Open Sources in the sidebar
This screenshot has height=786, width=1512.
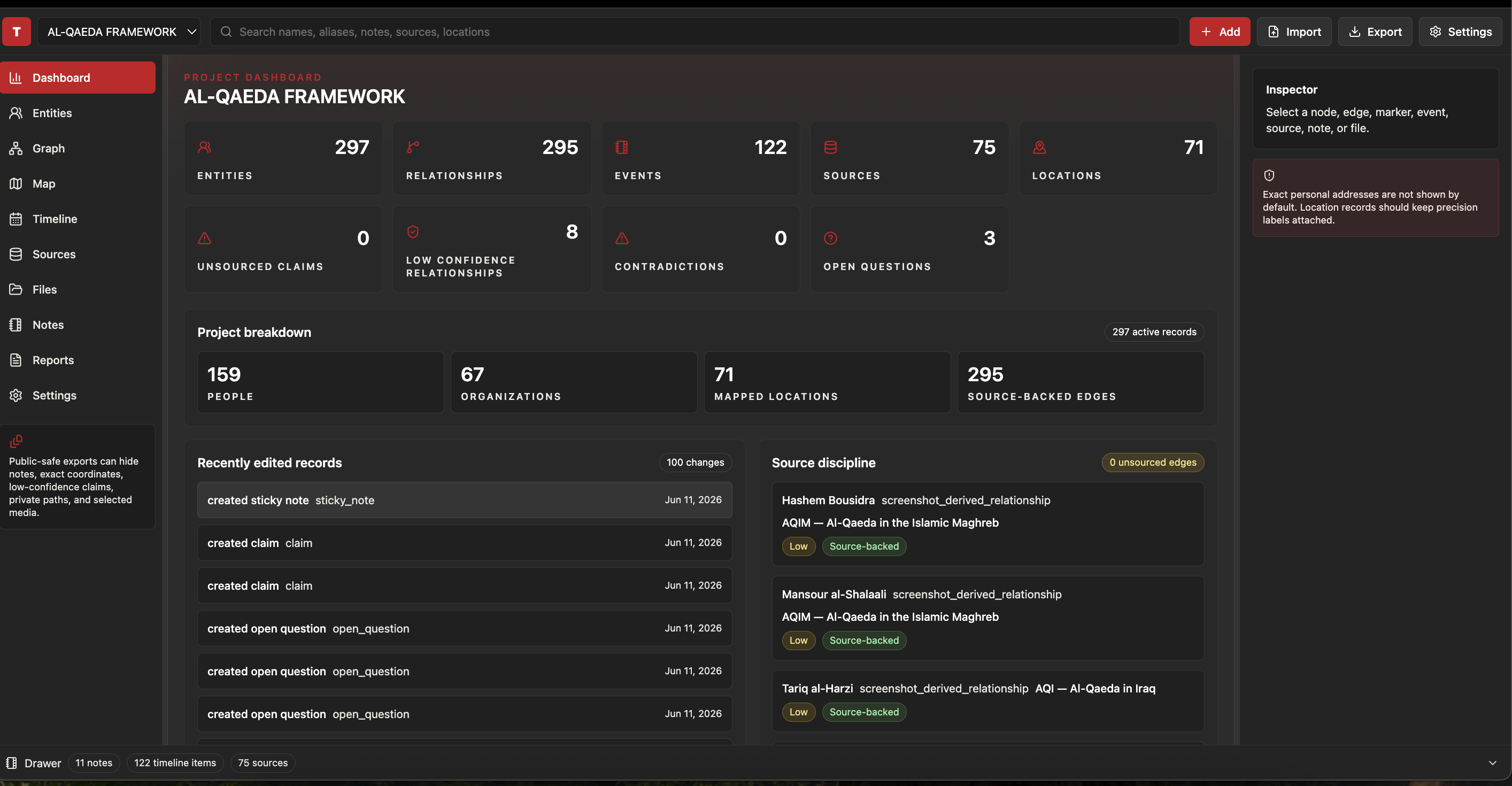[x=78, y=253]
